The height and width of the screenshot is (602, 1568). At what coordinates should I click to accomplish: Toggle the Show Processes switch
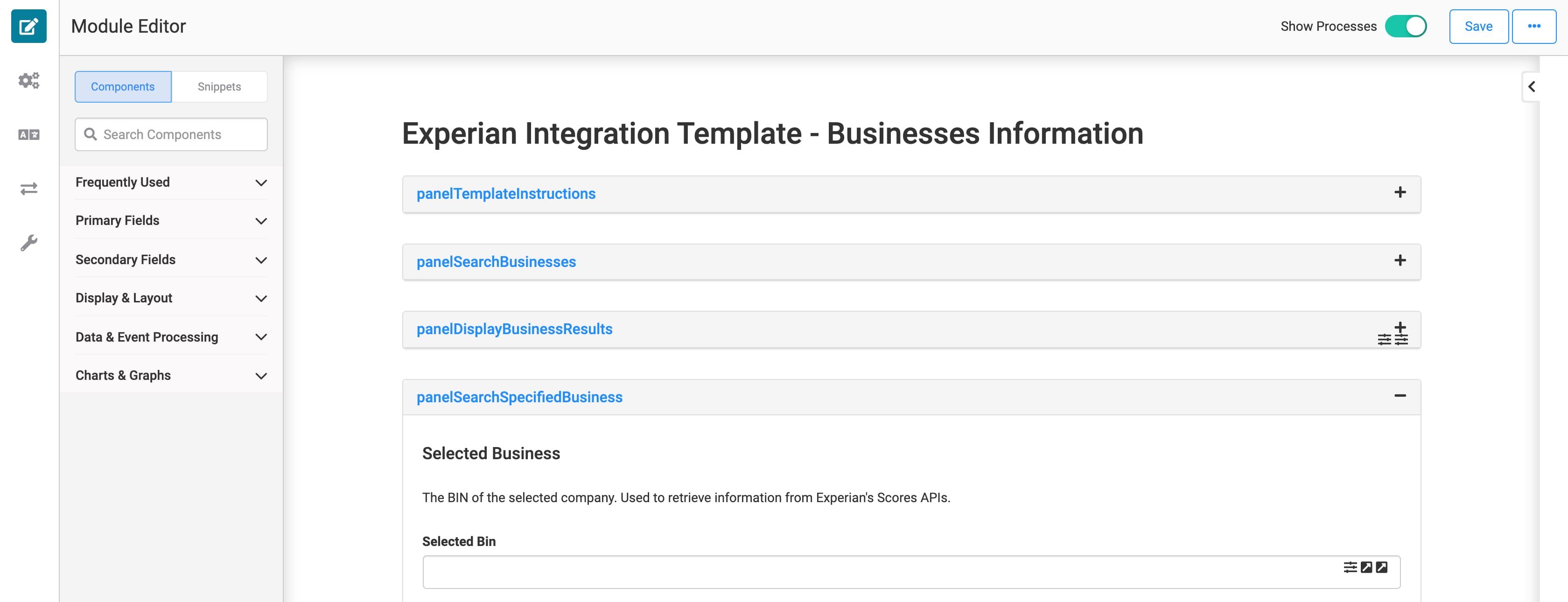coord(1406,26)
